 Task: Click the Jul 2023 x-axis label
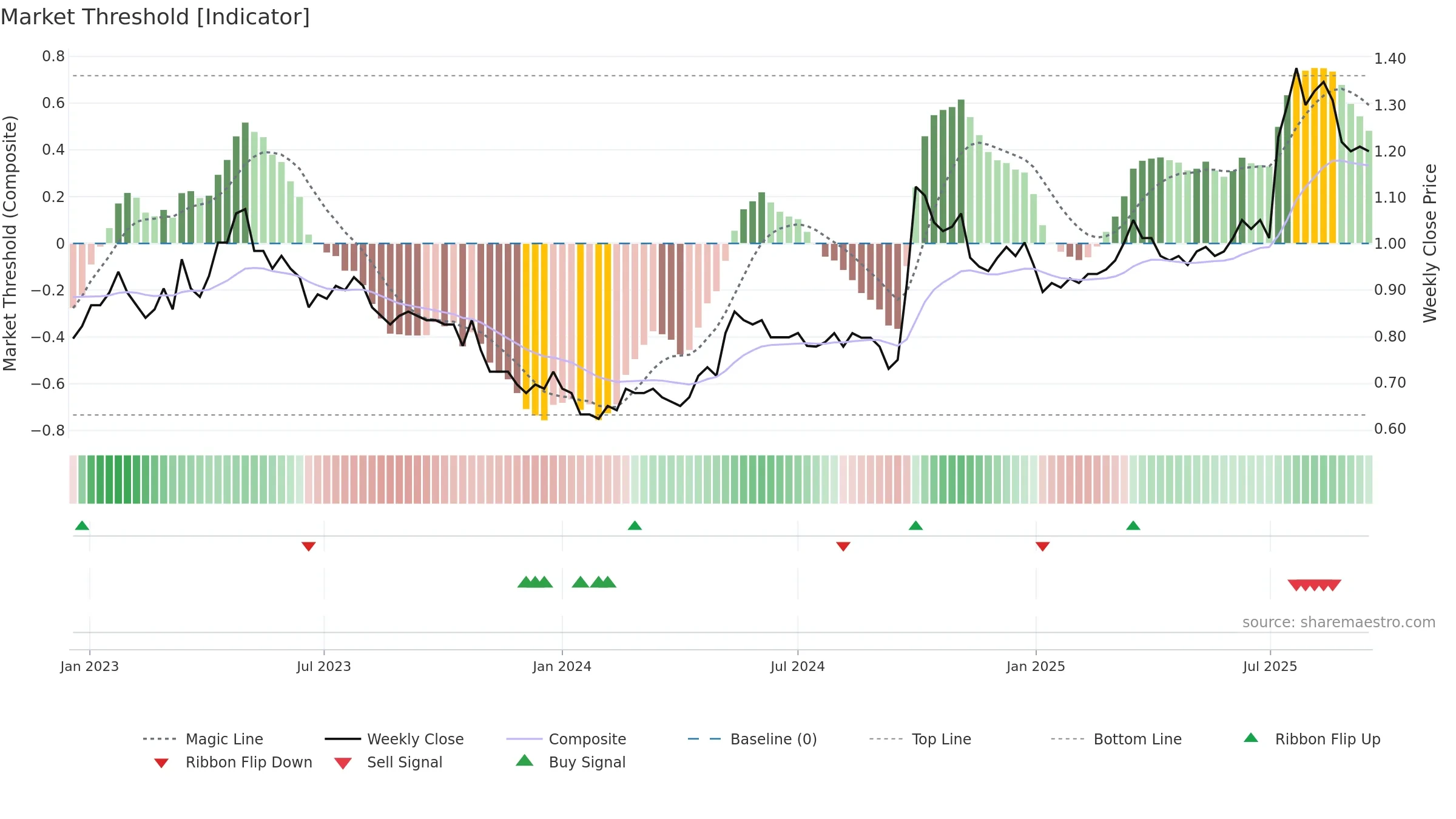coord(323,666)
